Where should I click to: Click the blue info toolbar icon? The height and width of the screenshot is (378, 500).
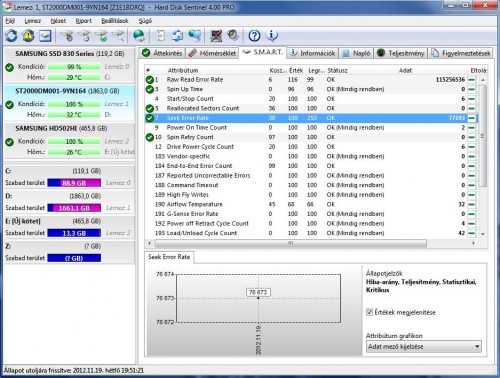(272, 35)
